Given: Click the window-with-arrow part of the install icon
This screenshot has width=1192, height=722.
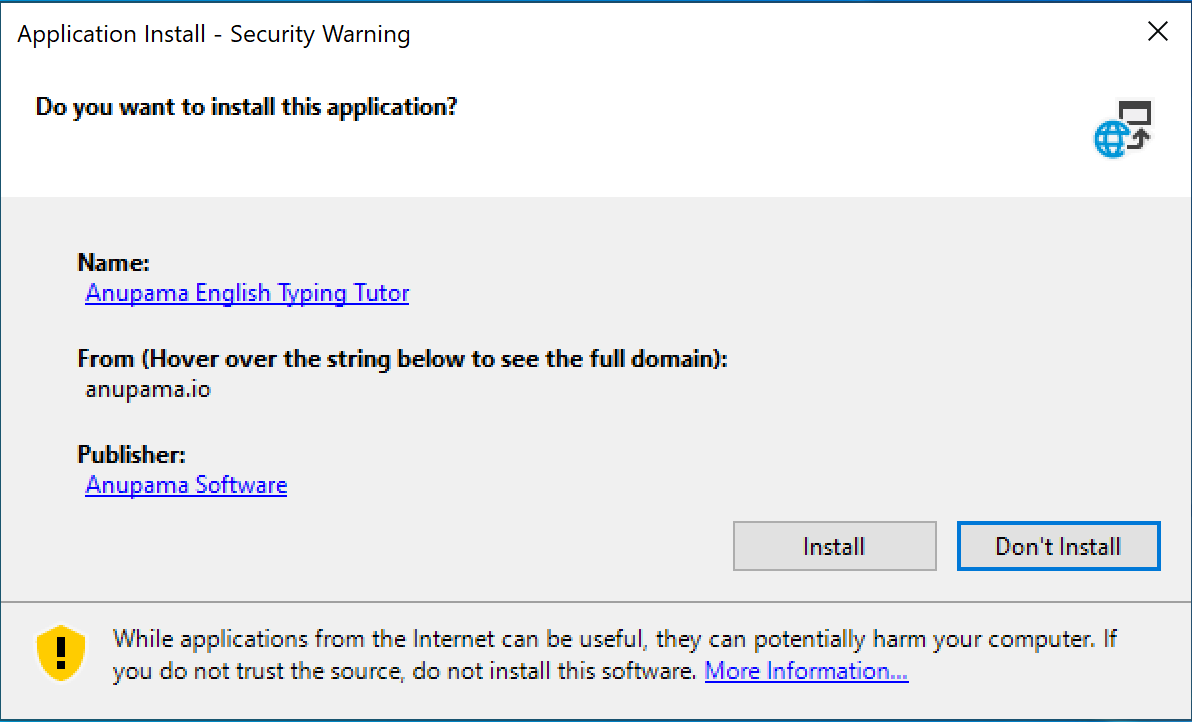Looking at the screenshot, I should coord(1137,121).
